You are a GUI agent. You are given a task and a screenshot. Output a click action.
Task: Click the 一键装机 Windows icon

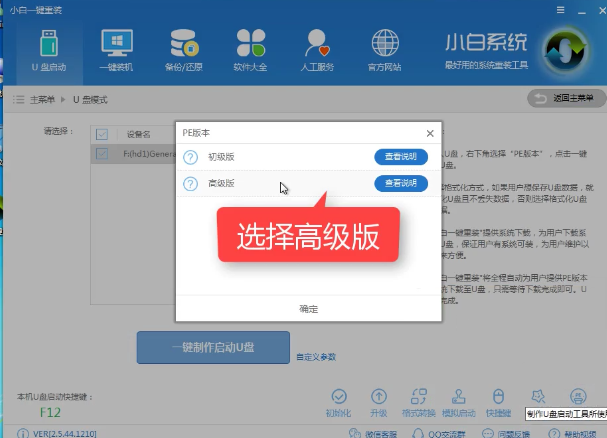[120, 51]
